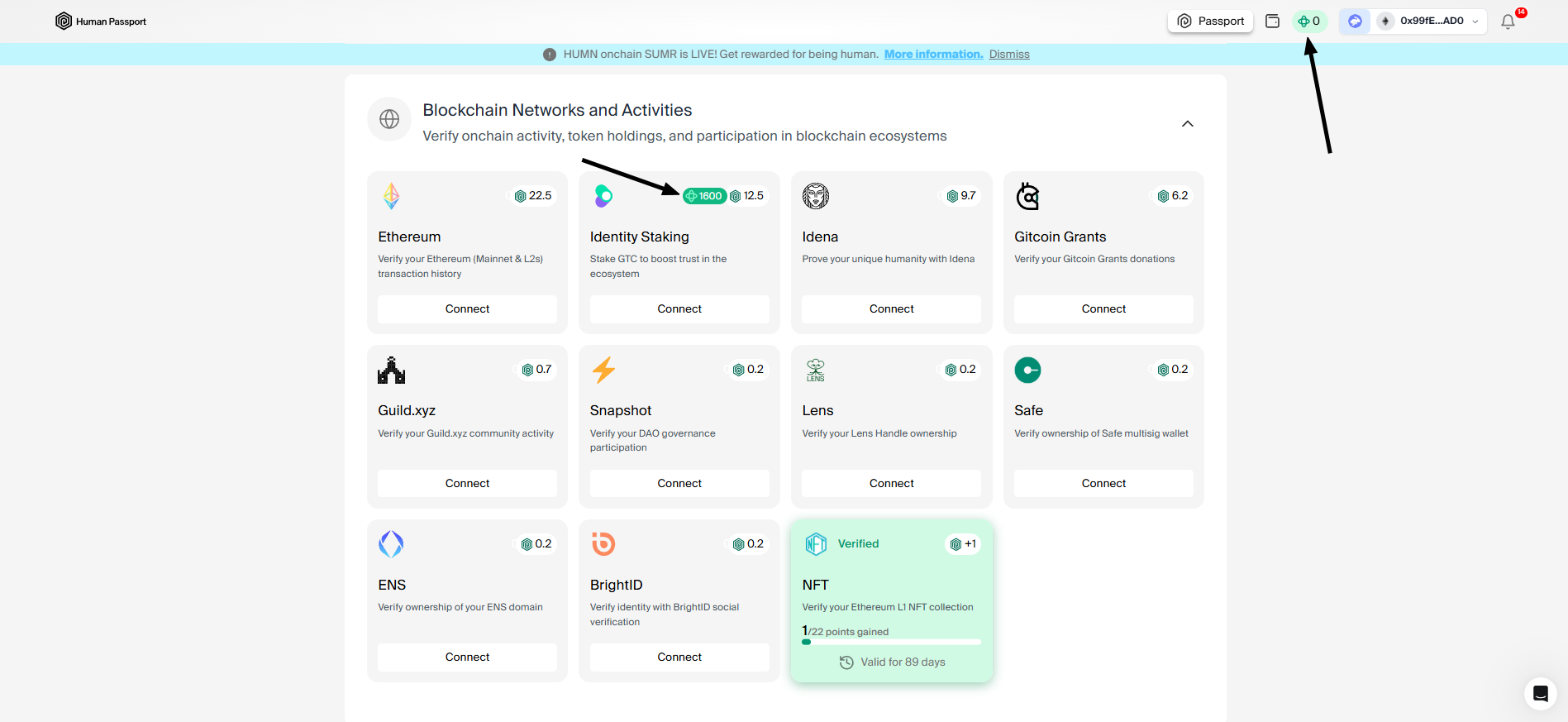Click the More information link in banner
The image size is (1568, 722).
tap(933, 54)
